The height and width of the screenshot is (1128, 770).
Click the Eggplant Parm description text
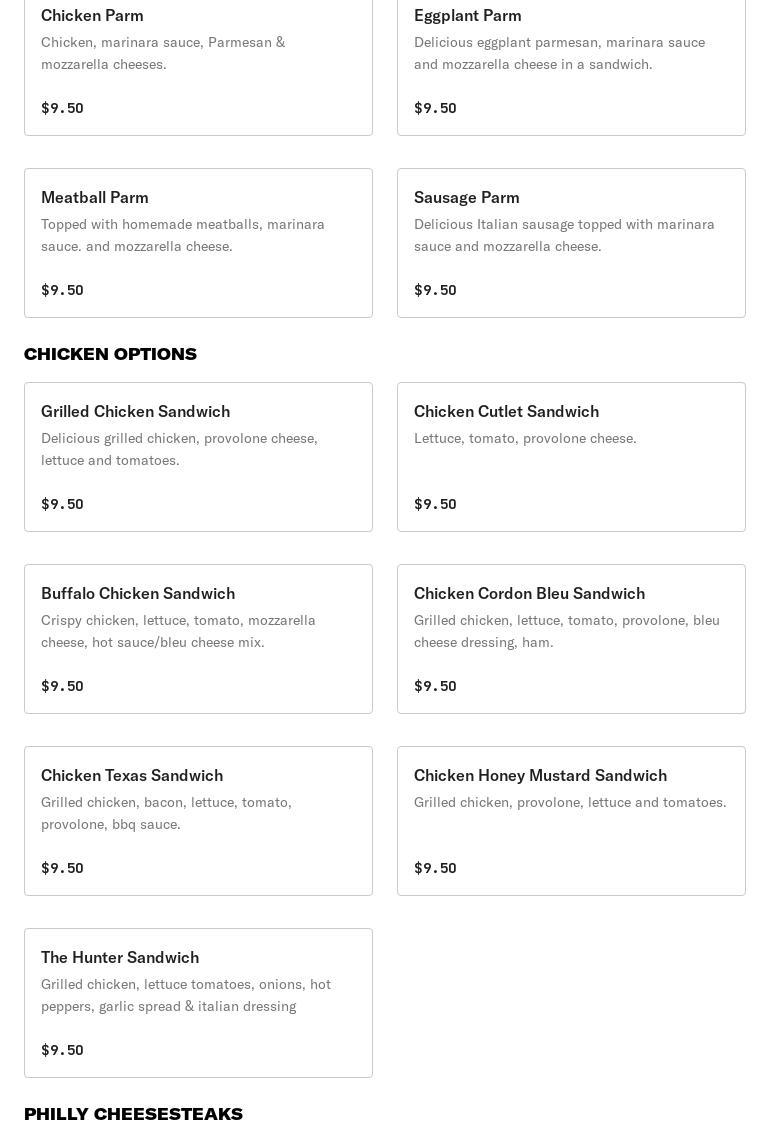coord(559,53)
